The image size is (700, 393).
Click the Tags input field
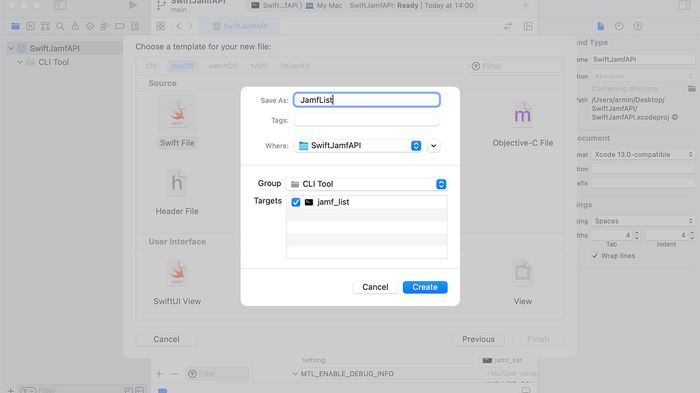pos(367,120)
